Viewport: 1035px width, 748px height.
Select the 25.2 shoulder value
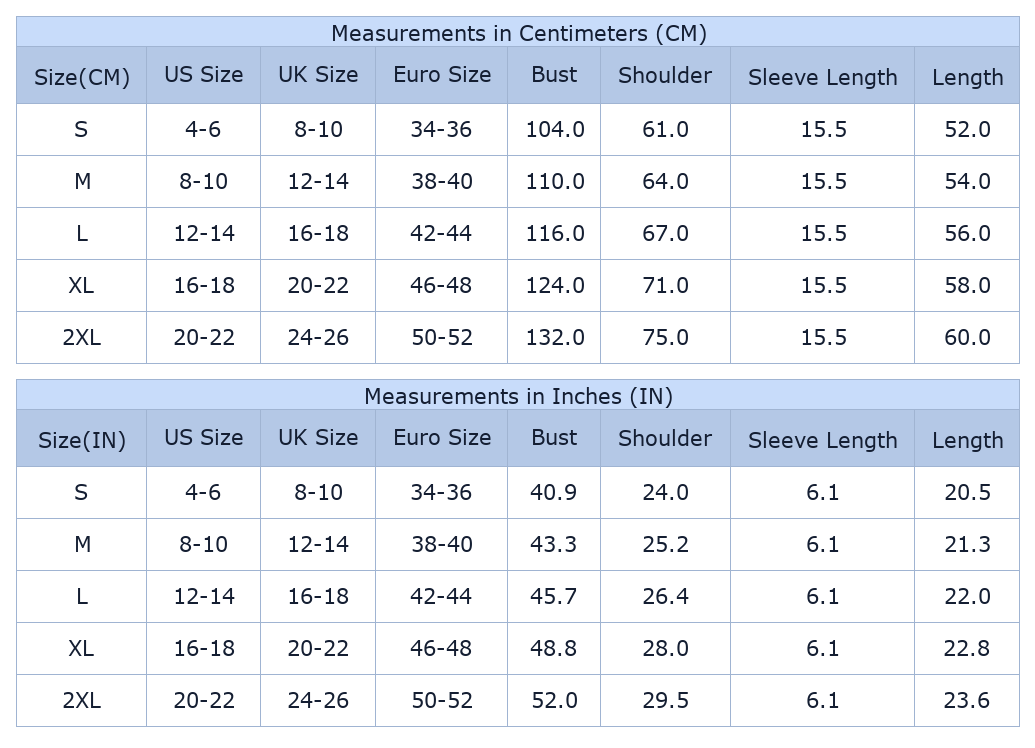tap(665, 544)
